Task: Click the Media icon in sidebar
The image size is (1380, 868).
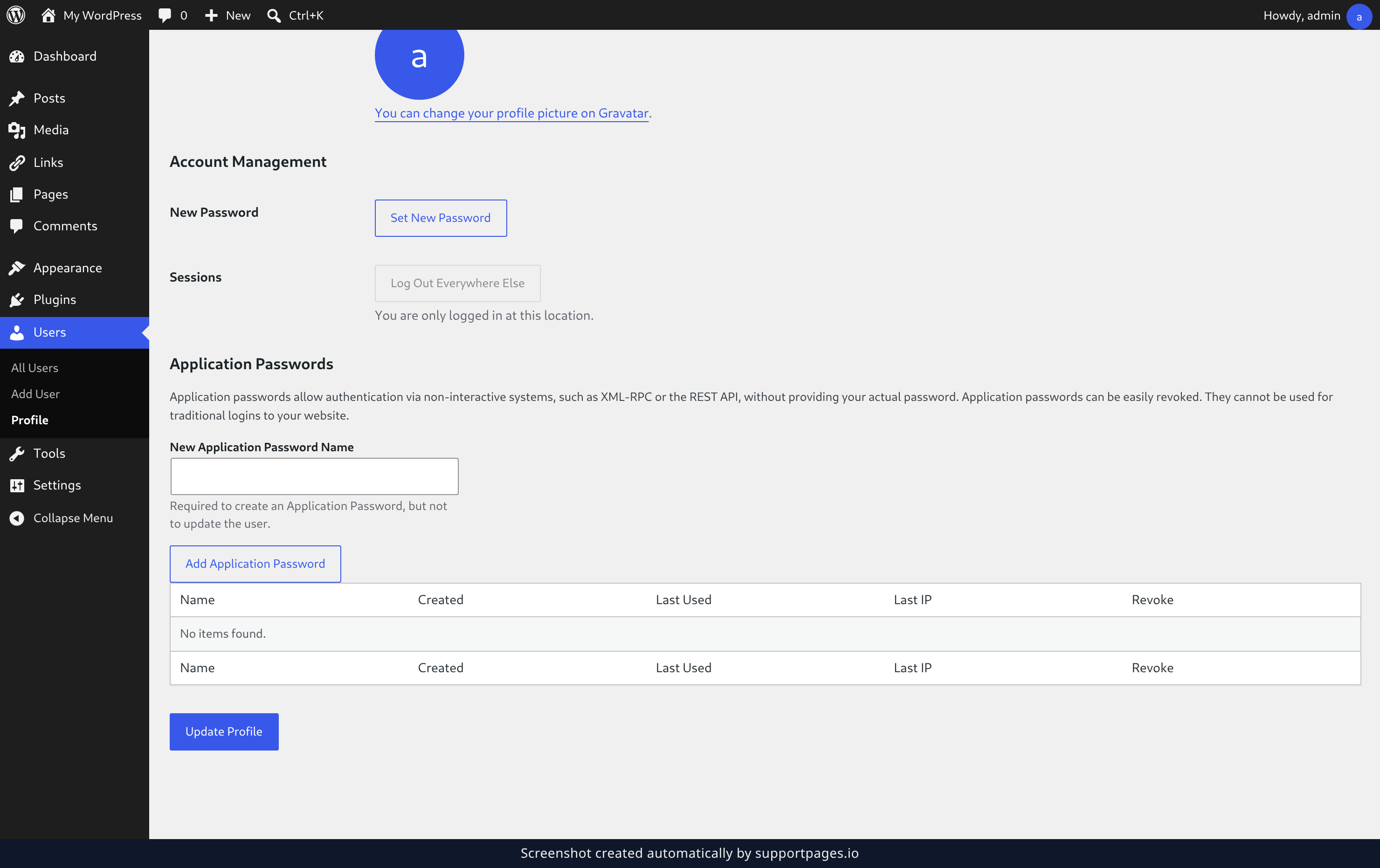Action: coord(17,130)
